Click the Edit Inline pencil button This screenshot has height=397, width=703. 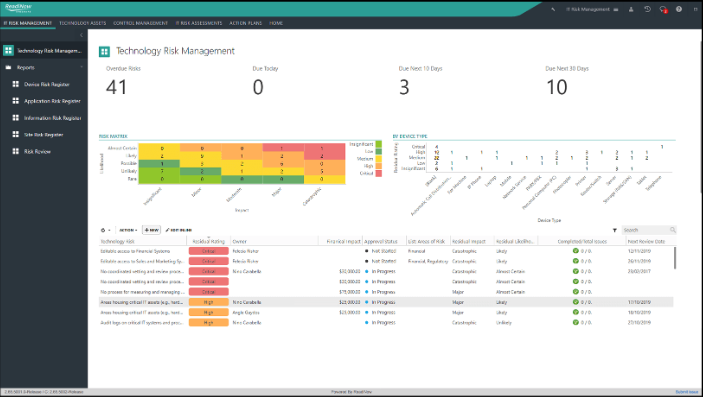point(178,230)
